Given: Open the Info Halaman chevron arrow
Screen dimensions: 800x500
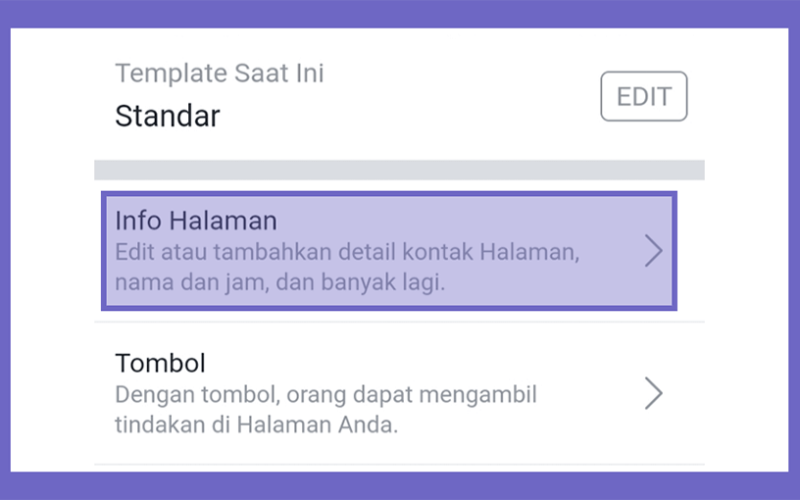Looking at the screenshot, I should click(x=654, y=251).
